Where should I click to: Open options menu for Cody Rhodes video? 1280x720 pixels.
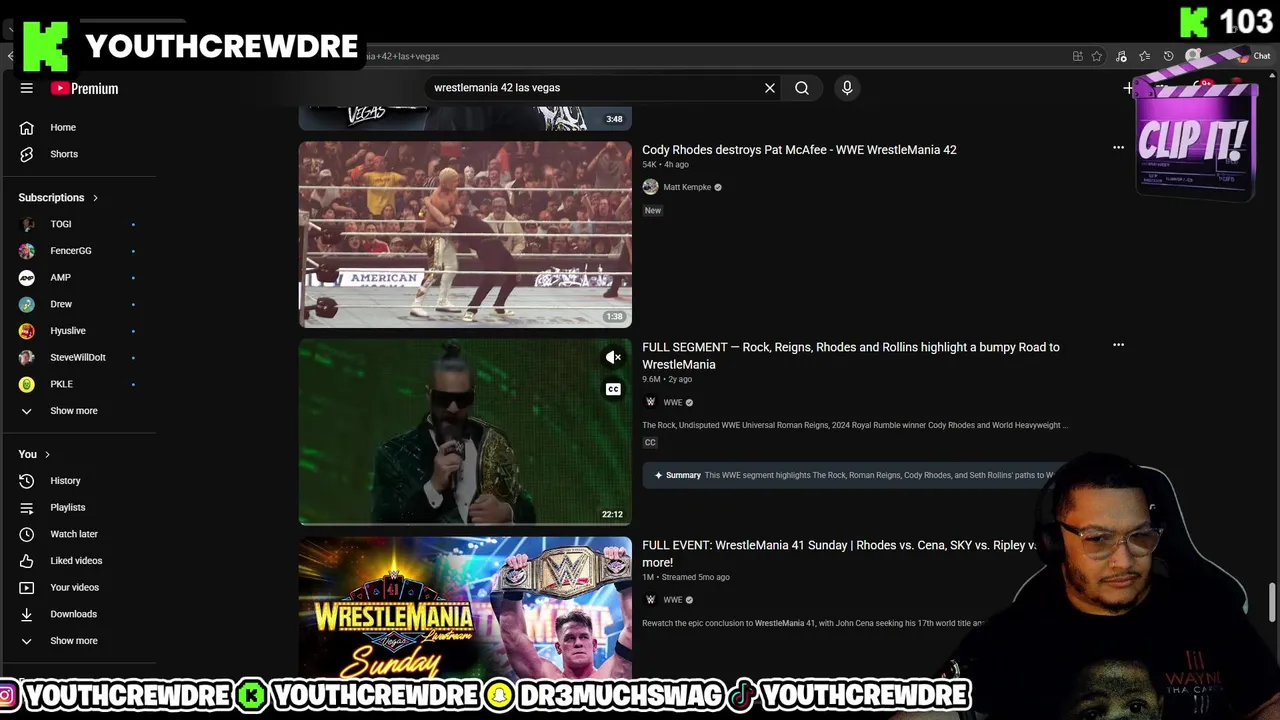pyautogui.click(x=1118, y=147)
